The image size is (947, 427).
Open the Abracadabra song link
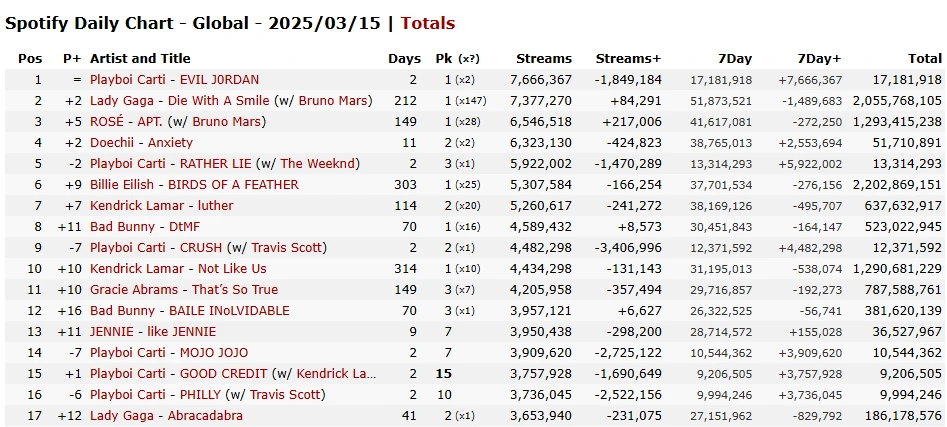point(205,416)
